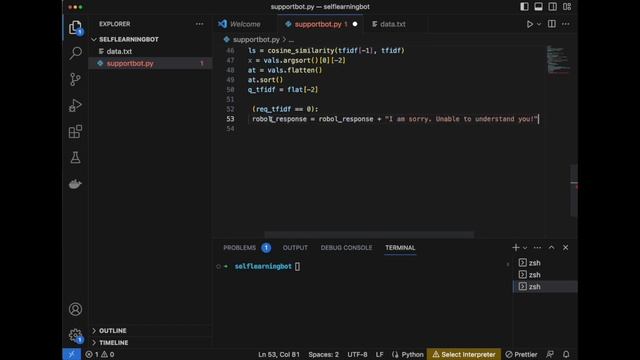The height and width of the screenshot is (360, 640).
Task: Open terminal panel more actions
Action: pyautogui.click(x=537, y=247)
